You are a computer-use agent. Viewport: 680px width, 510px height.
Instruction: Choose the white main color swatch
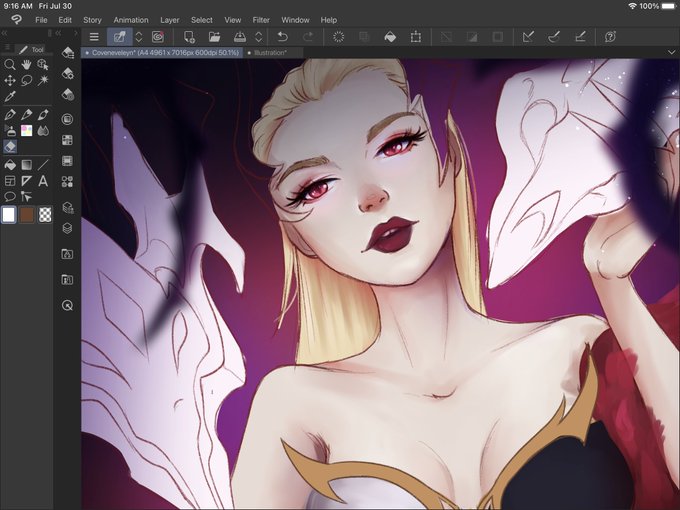point(9,215)
